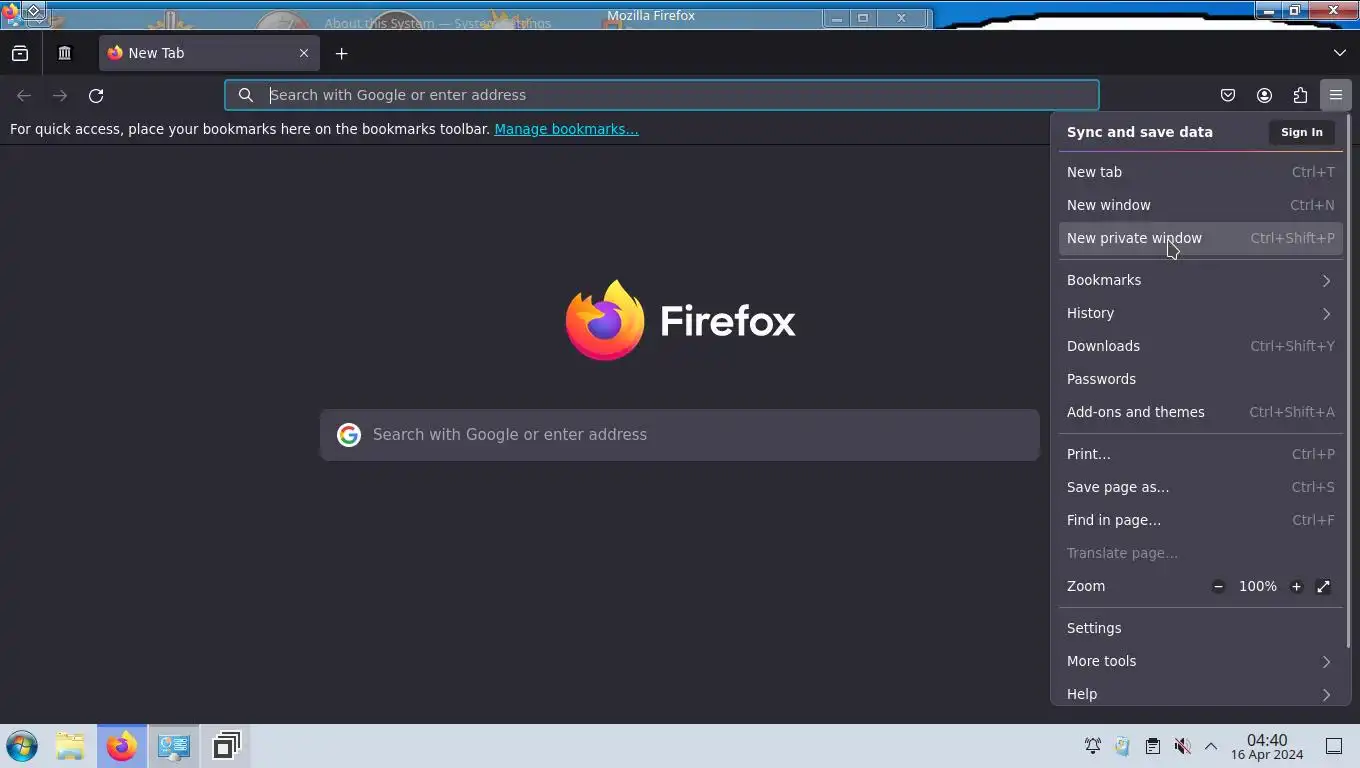Reload the current page
1360x768 pixels.
(96, 95)
